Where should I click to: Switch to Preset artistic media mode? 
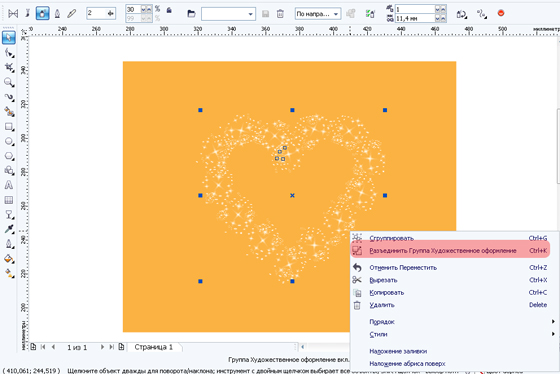(x=13, y=14)
